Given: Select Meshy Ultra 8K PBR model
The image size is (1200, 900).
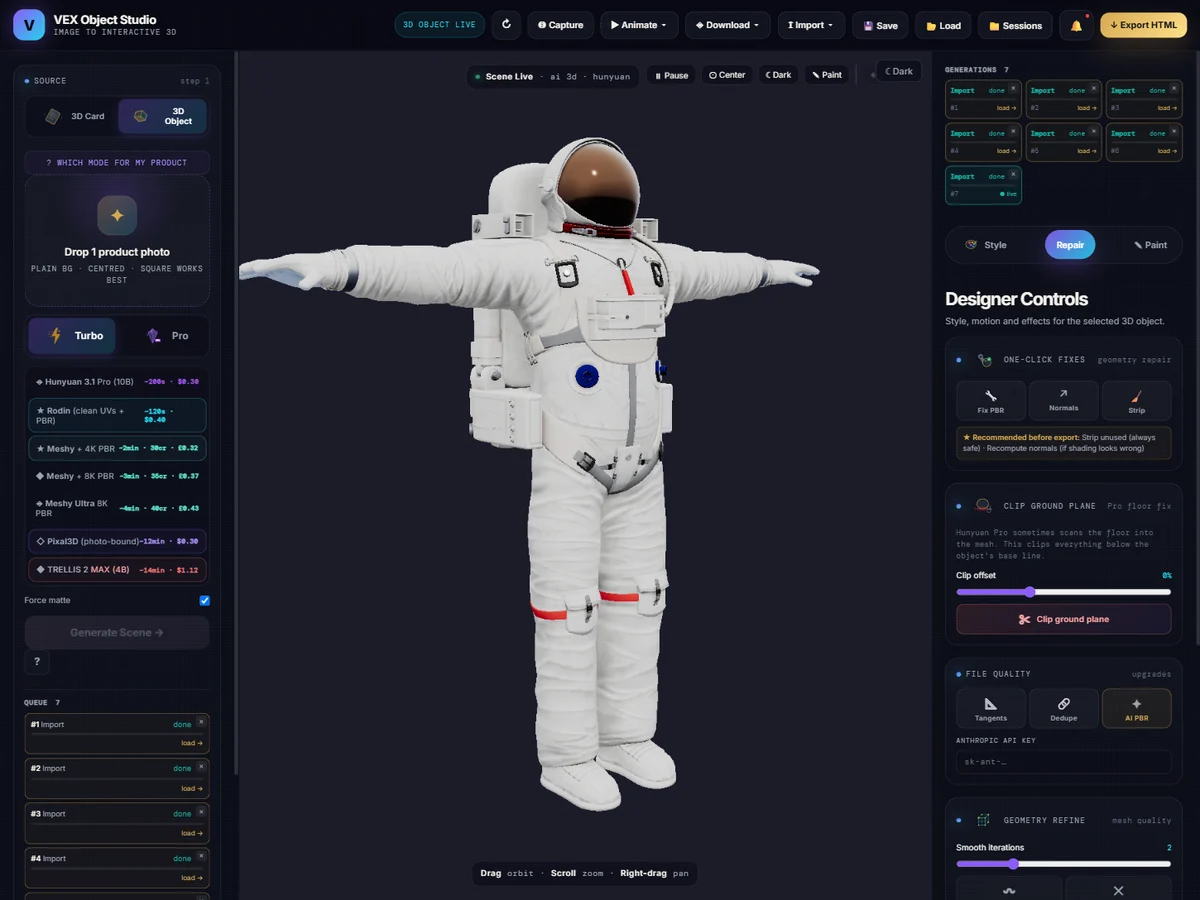Looking at the screenshot, I should point(117,508).
